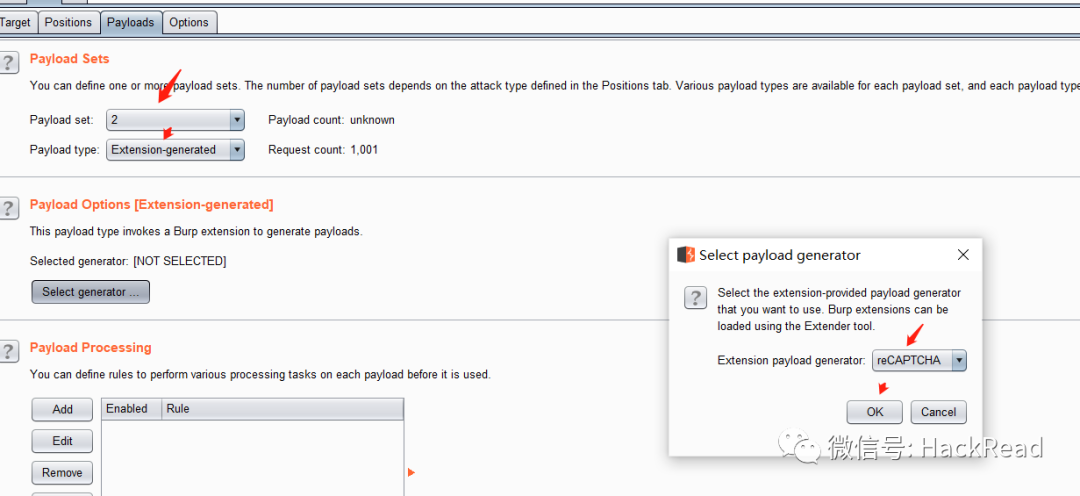Image resolution: width=1080 pixels, height=496 pixels.
Task: Open the Options tab
Action: coord(189,22)
